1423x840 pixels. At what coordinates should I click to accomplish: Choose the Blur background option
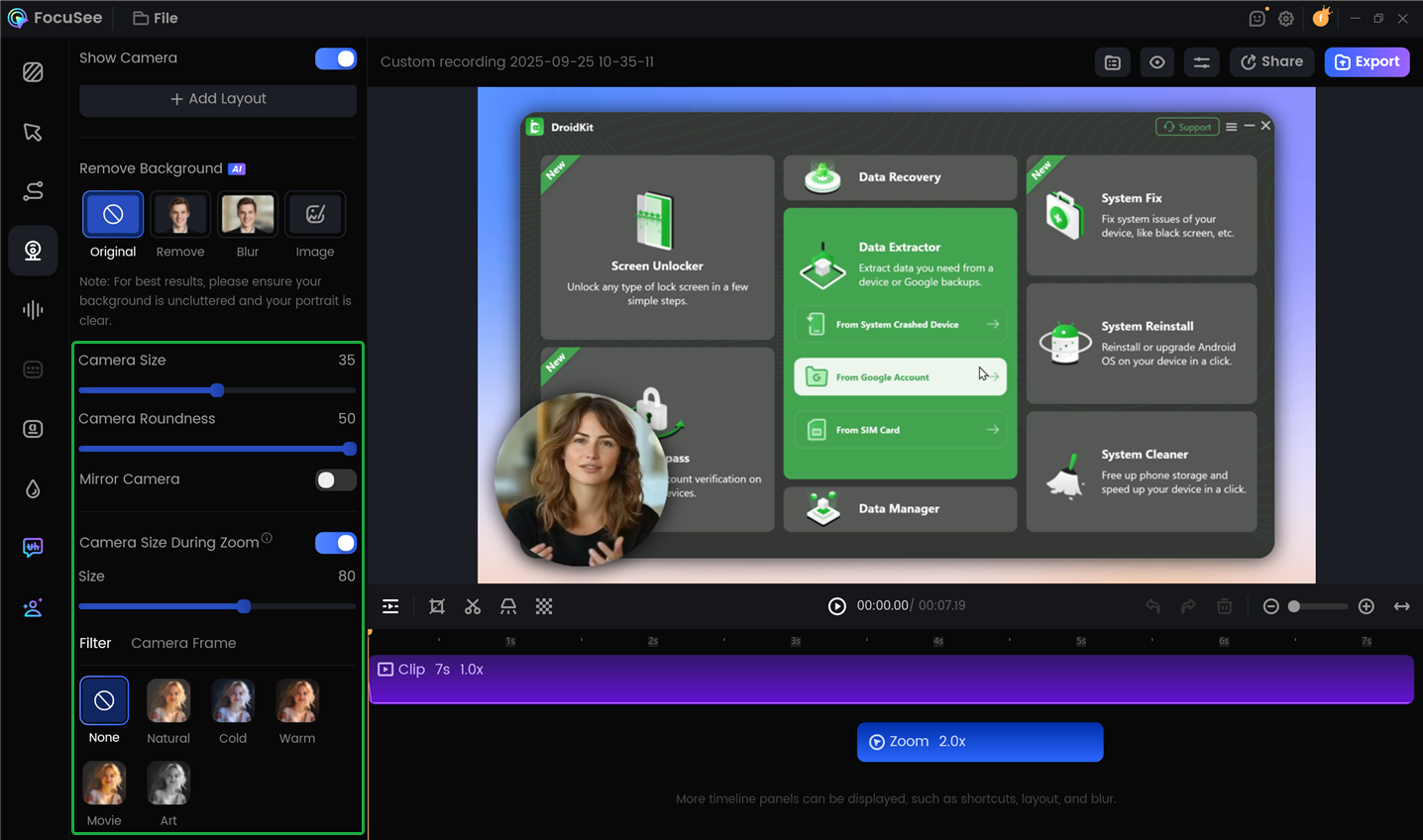[x=248, y=215]
